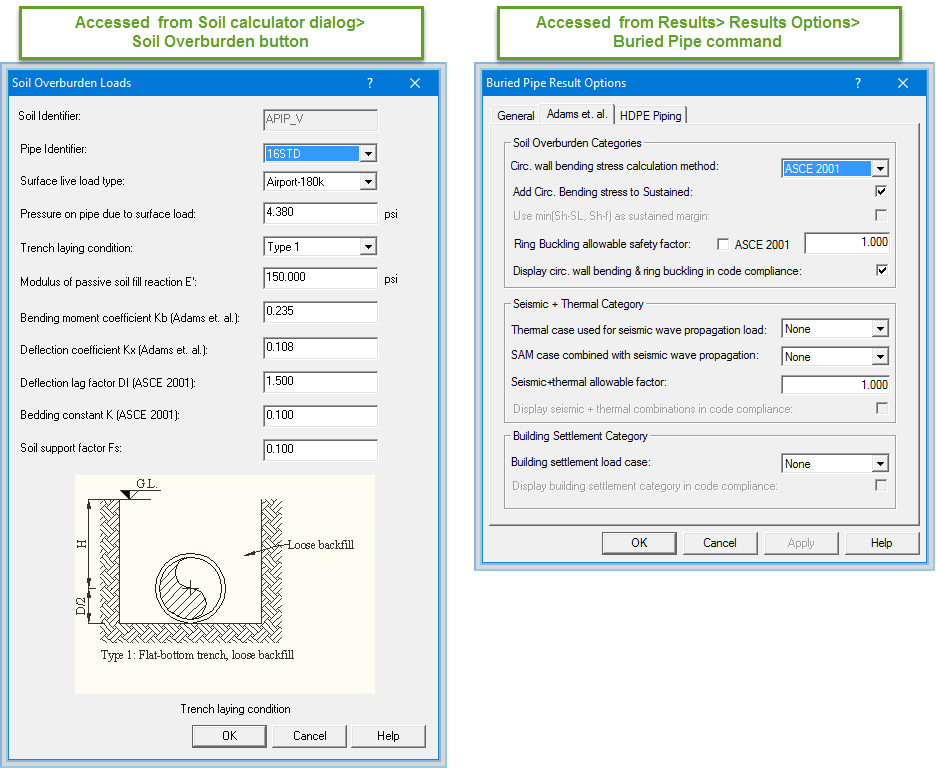Click the Soil Identifier field showing APIP_V
The height and width of the screenshot is (768, 936).
321,119
